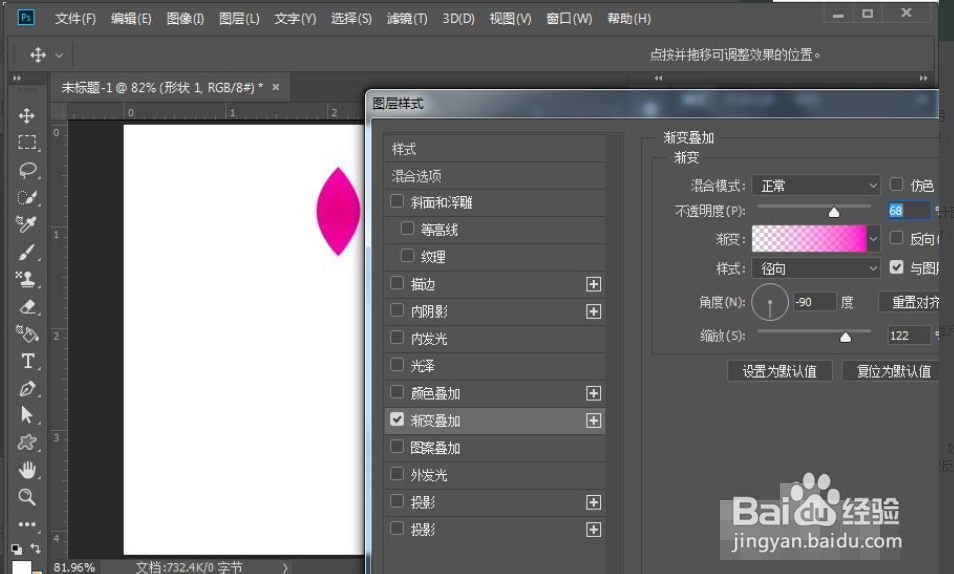Swap foreground and background colors
The image size is (954, 574).
point(35,548)
